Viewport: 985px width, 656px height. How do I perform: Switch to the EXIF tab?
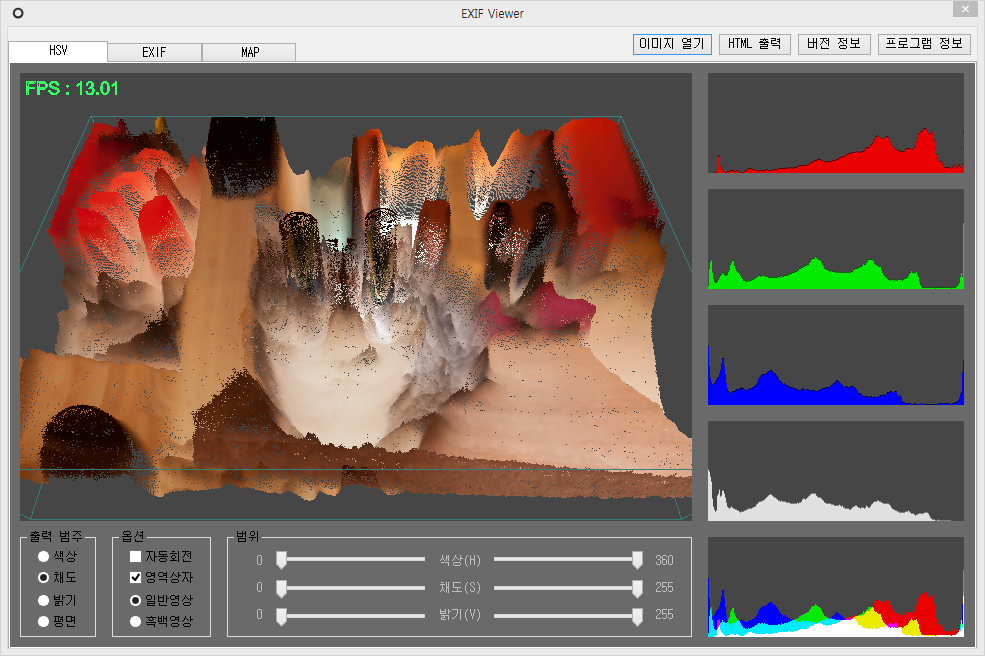[154, 52]
